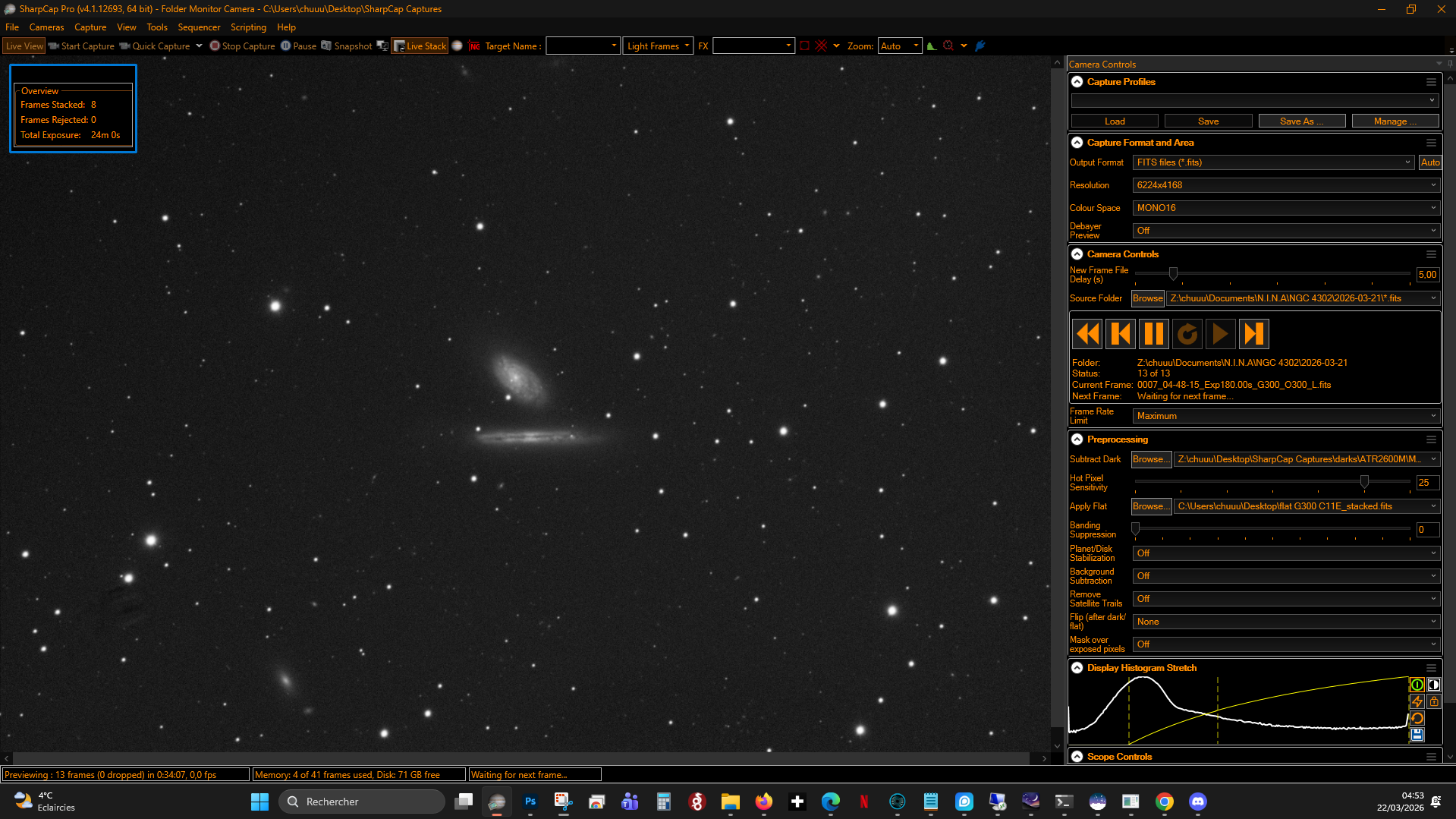Click the orange reset stretch icon
1456x819 pixels.
(x=1417, y=718)
